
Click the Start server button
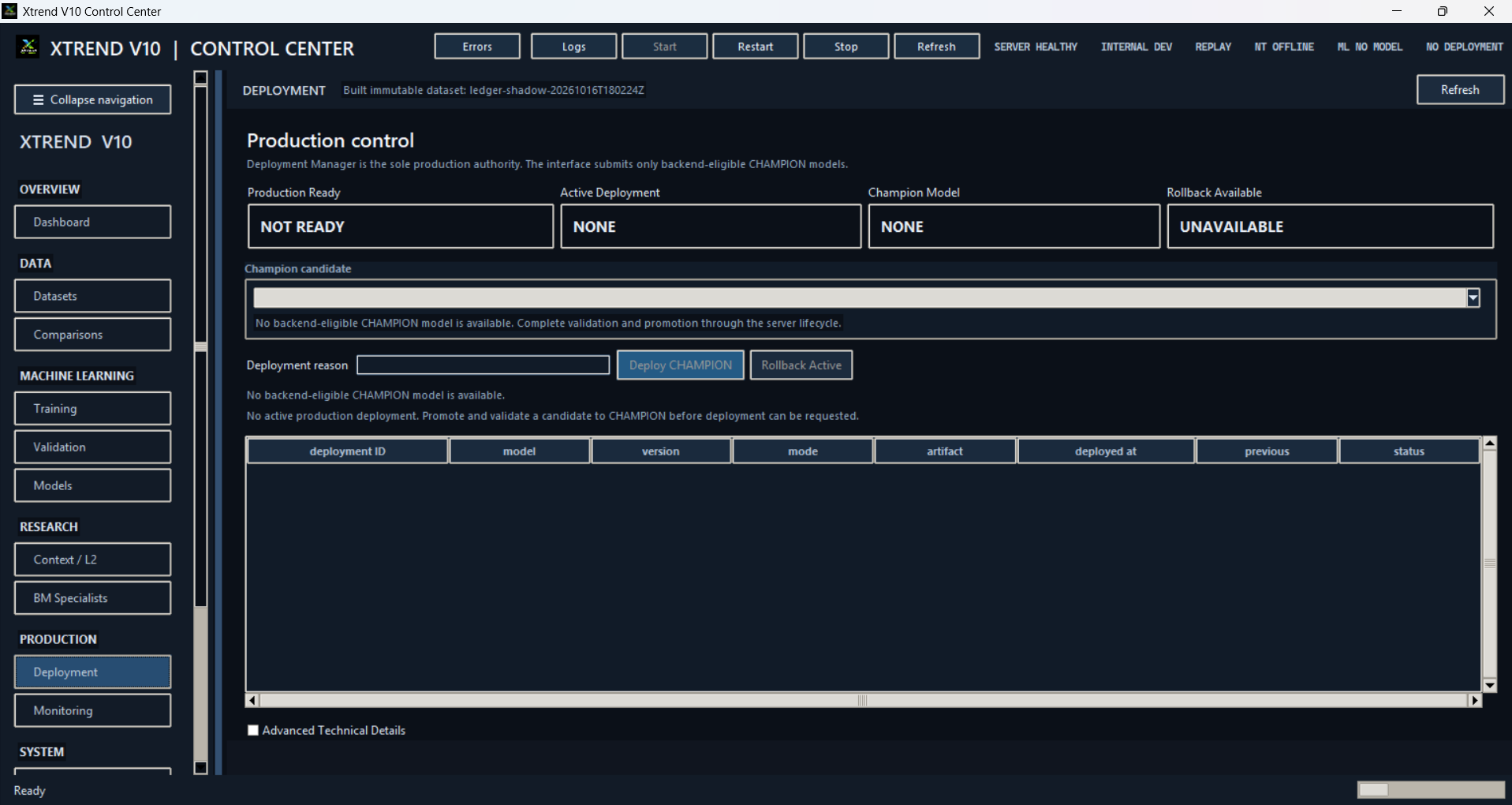[664, 47]
